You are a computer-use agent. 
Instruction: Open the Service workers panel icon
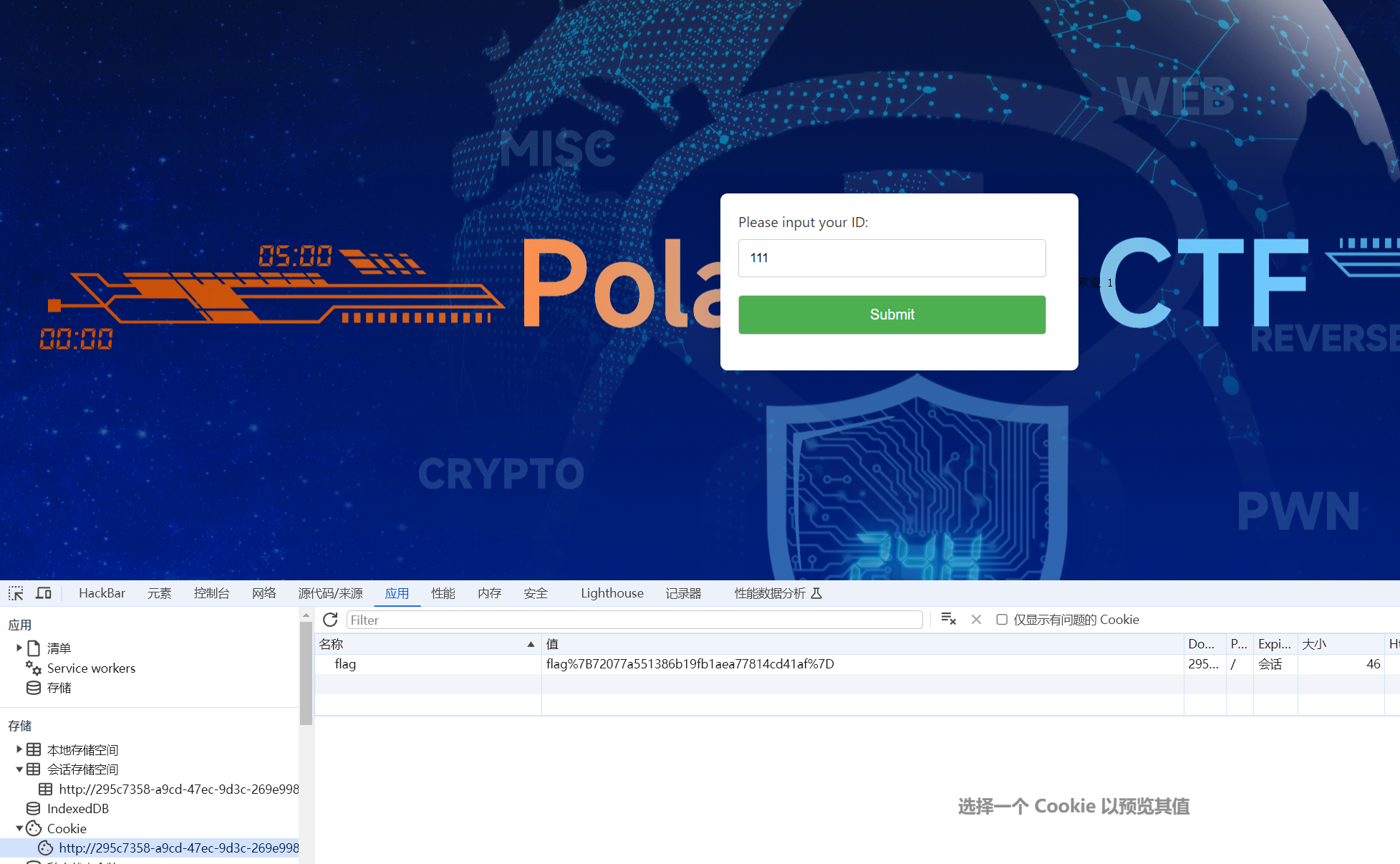point(34,668)
